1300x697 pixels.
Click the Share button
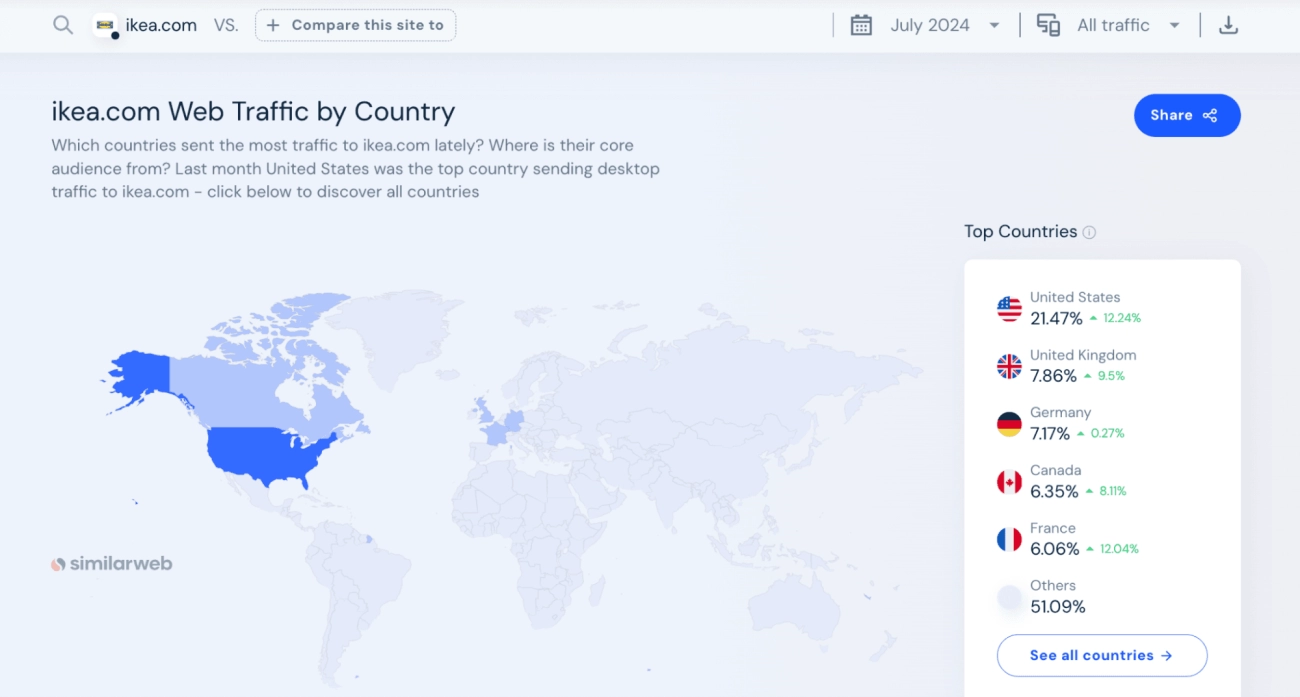click(x=1187, y=115)
